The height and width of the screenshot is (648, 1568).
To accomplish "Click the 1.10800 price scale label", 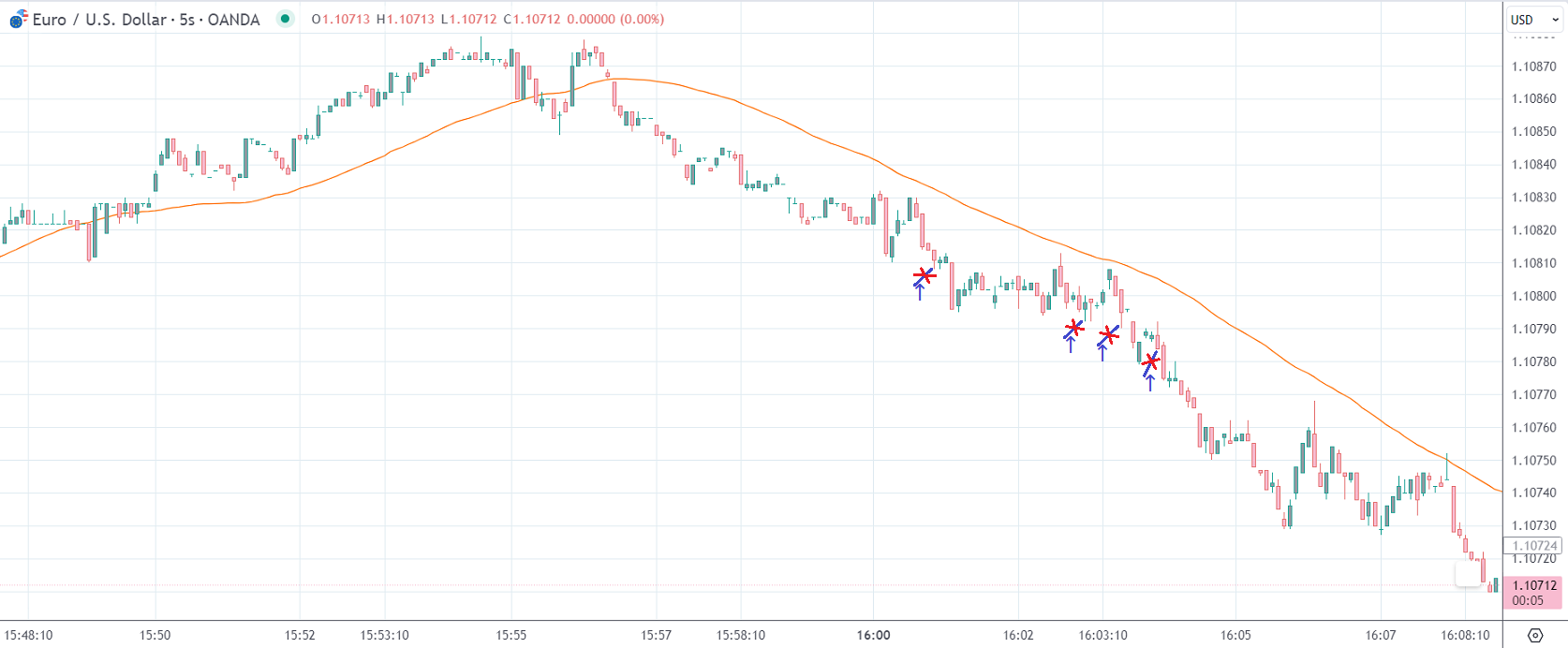I will point(1533,296).
